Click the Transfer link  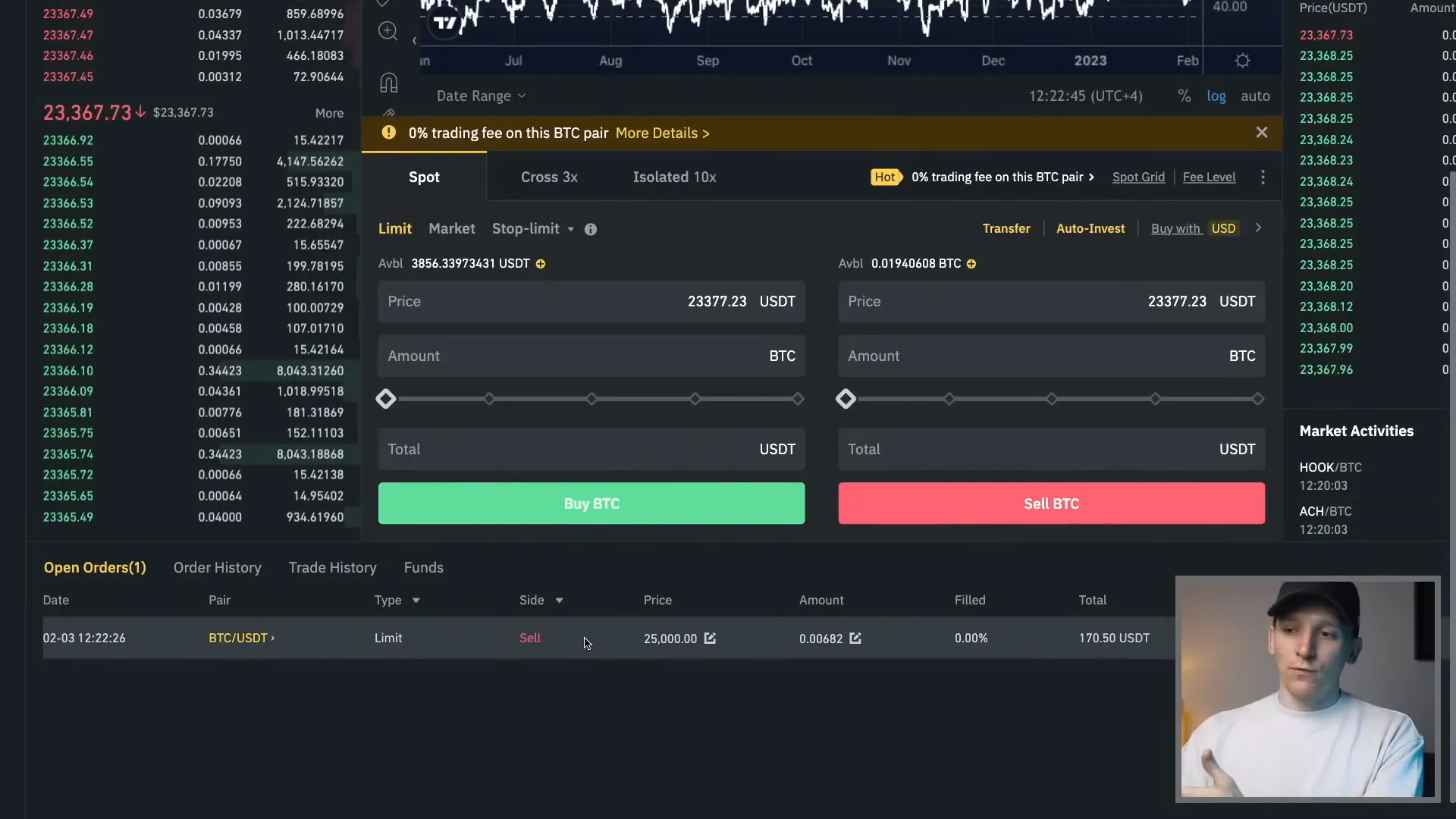(1006, 228)
